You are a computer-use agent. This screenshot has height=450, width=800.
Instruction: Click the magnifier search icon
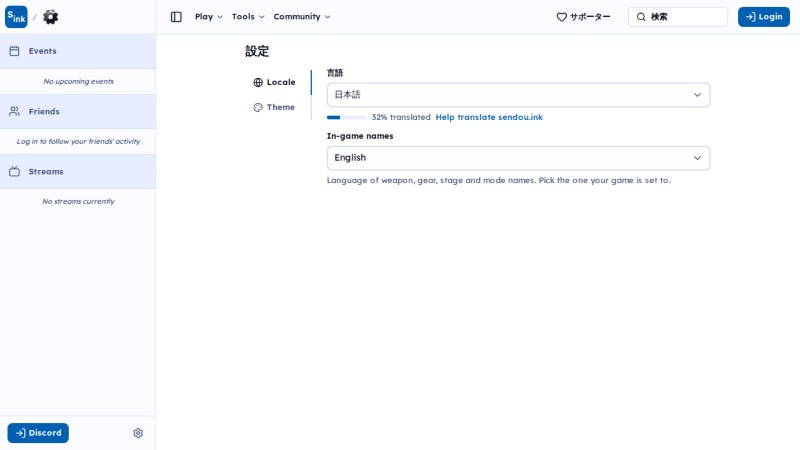pyautogui.click(x=641, y=17)
